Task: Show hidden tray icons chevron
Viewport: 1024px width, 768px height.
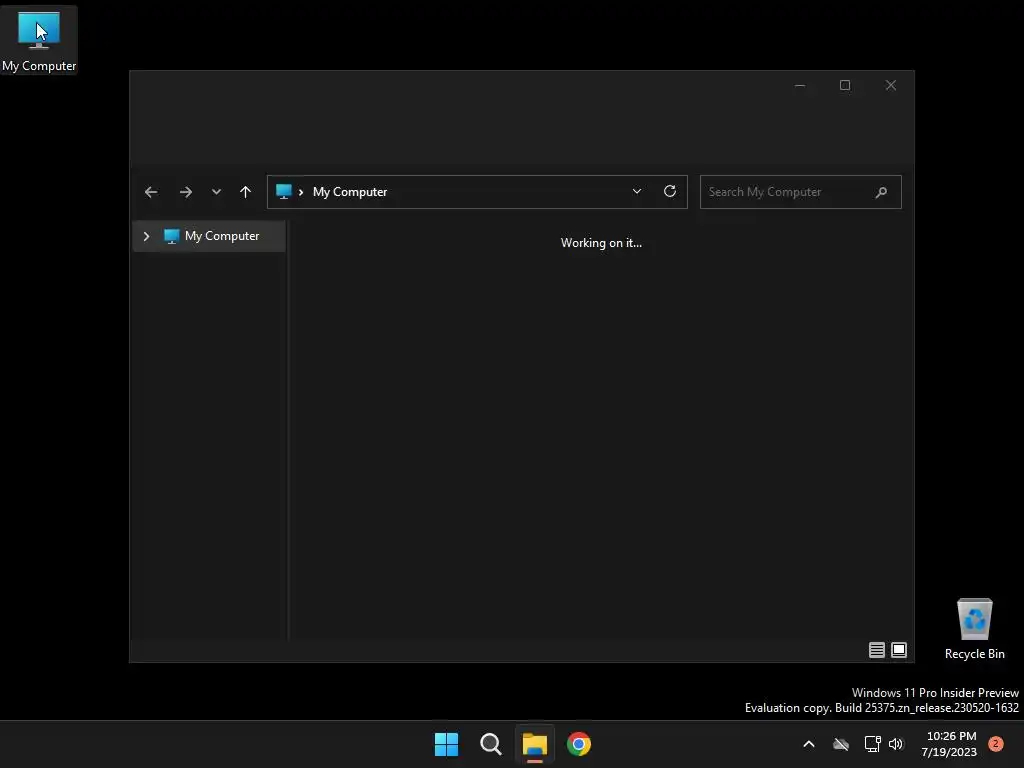Action: [x=808, y=744]
